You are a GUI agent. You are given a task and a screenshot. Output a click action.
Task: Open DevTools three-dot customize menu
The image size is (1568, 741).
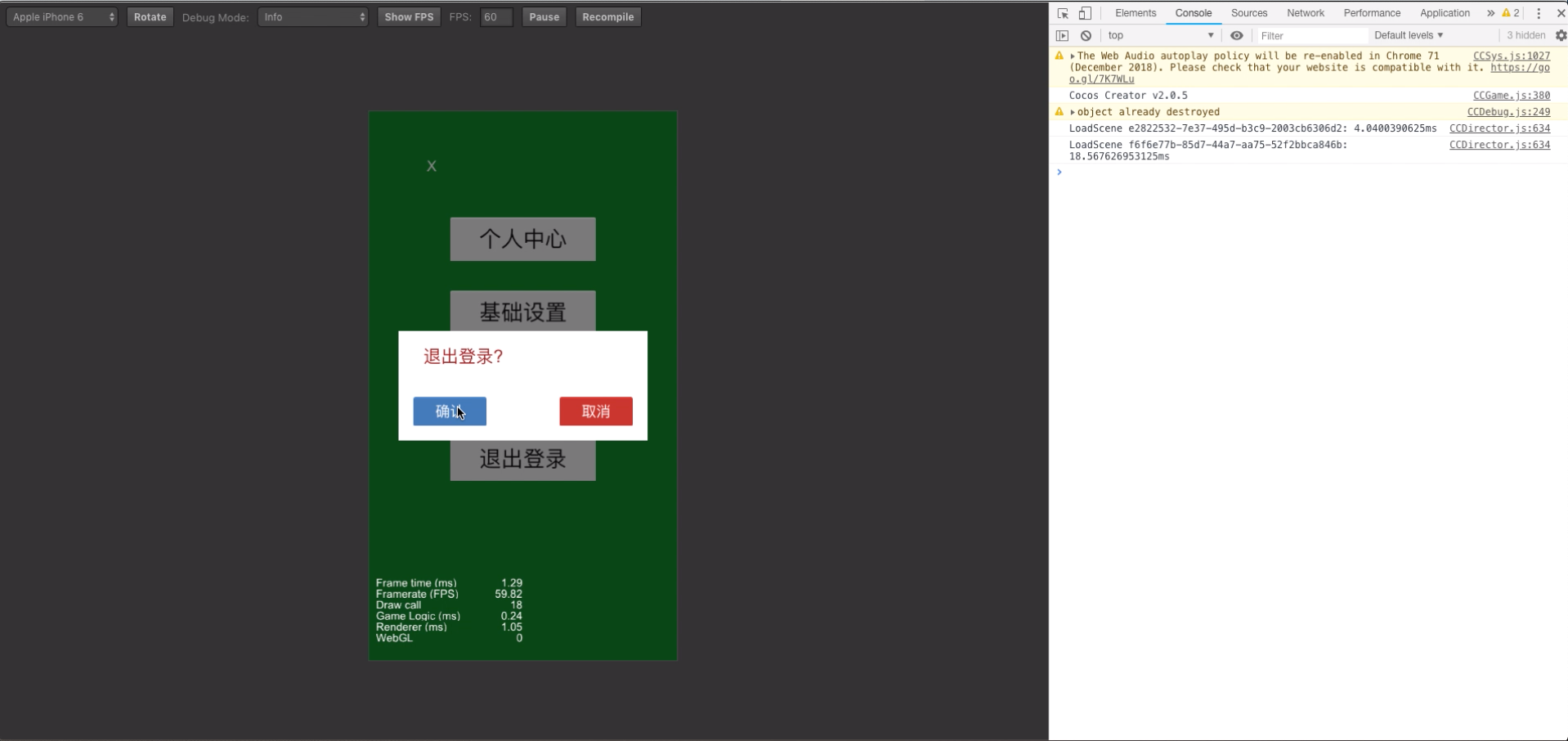click(1539, 13)
